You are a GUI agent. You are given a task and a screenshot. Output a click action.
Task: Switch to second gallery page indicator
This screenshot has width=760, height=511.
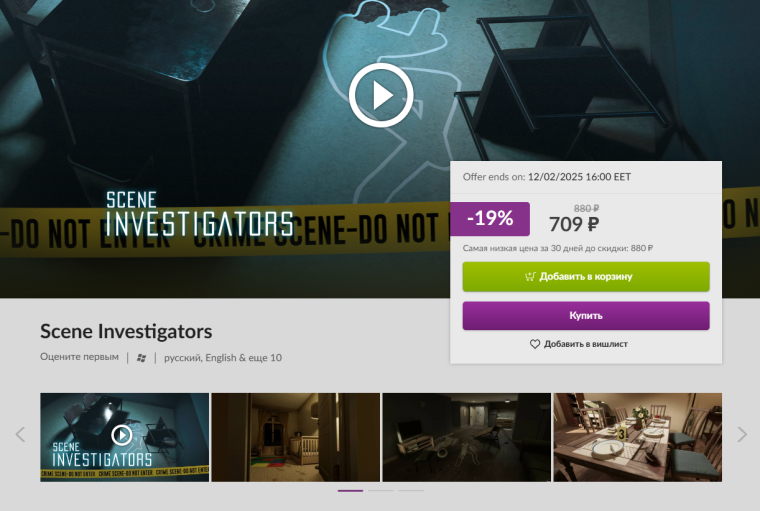381,491
